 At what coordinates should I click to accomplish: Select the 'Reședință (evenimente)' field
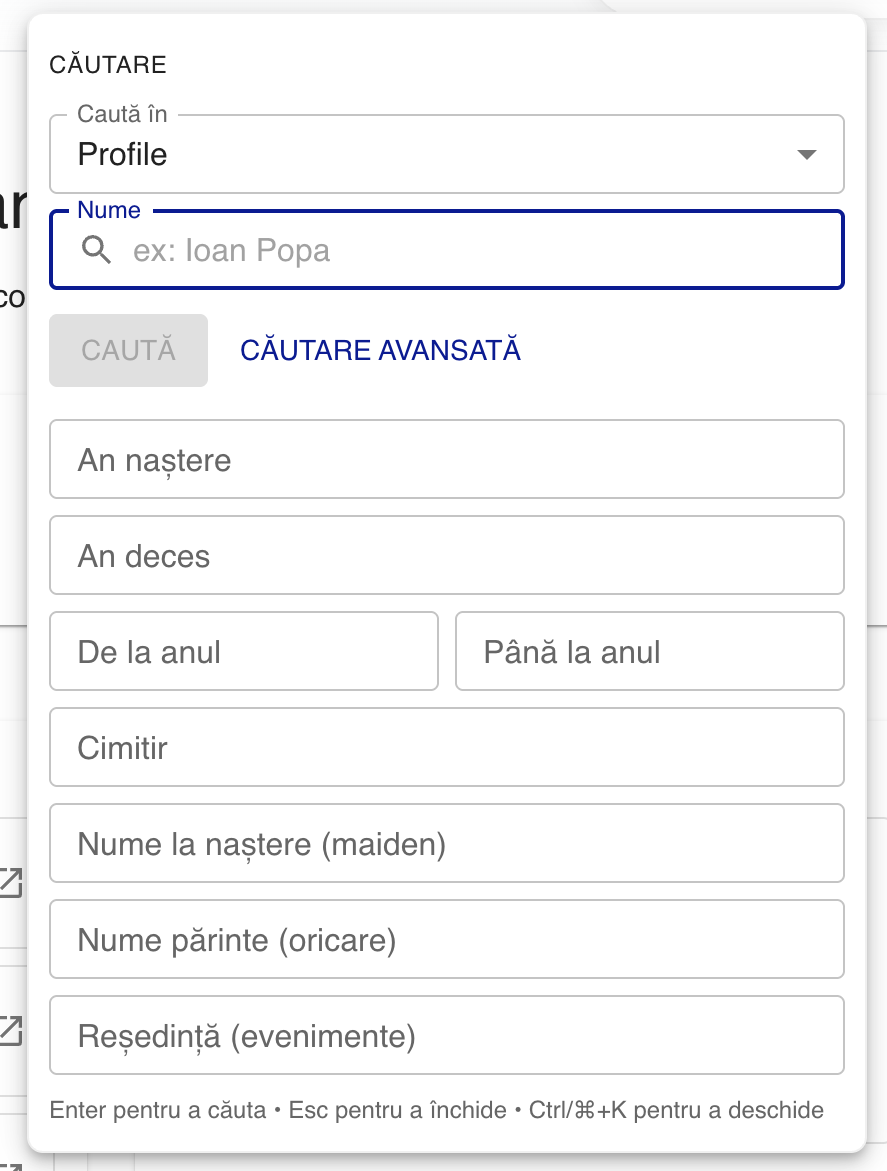click(446, 1035)
